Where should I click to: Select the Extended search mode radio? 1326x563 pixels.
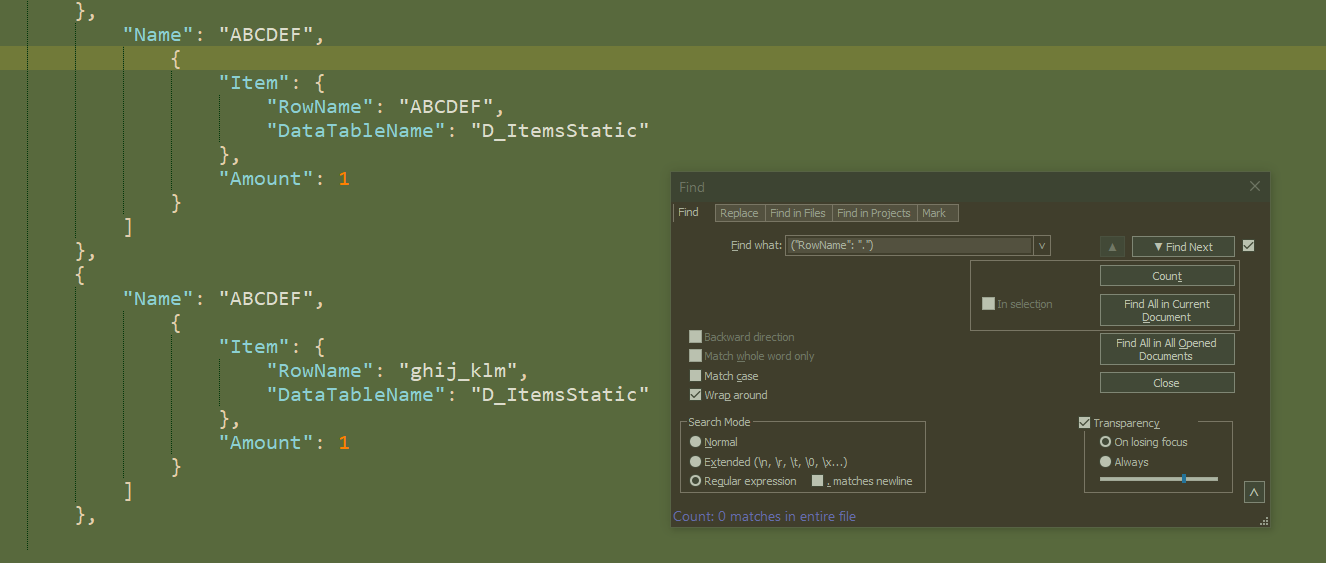pyautogui.click(x=696, y=462)
